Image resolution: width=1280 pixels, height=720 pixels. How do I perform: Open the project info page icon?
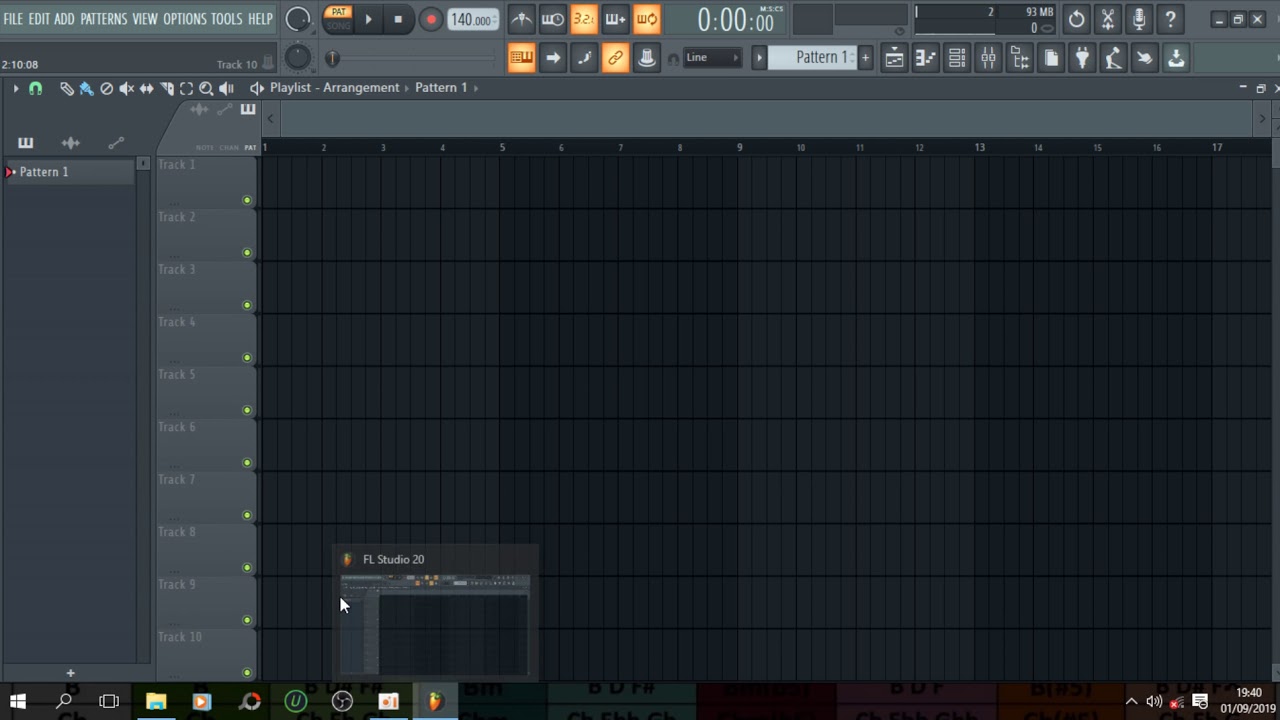(1051, 58)
